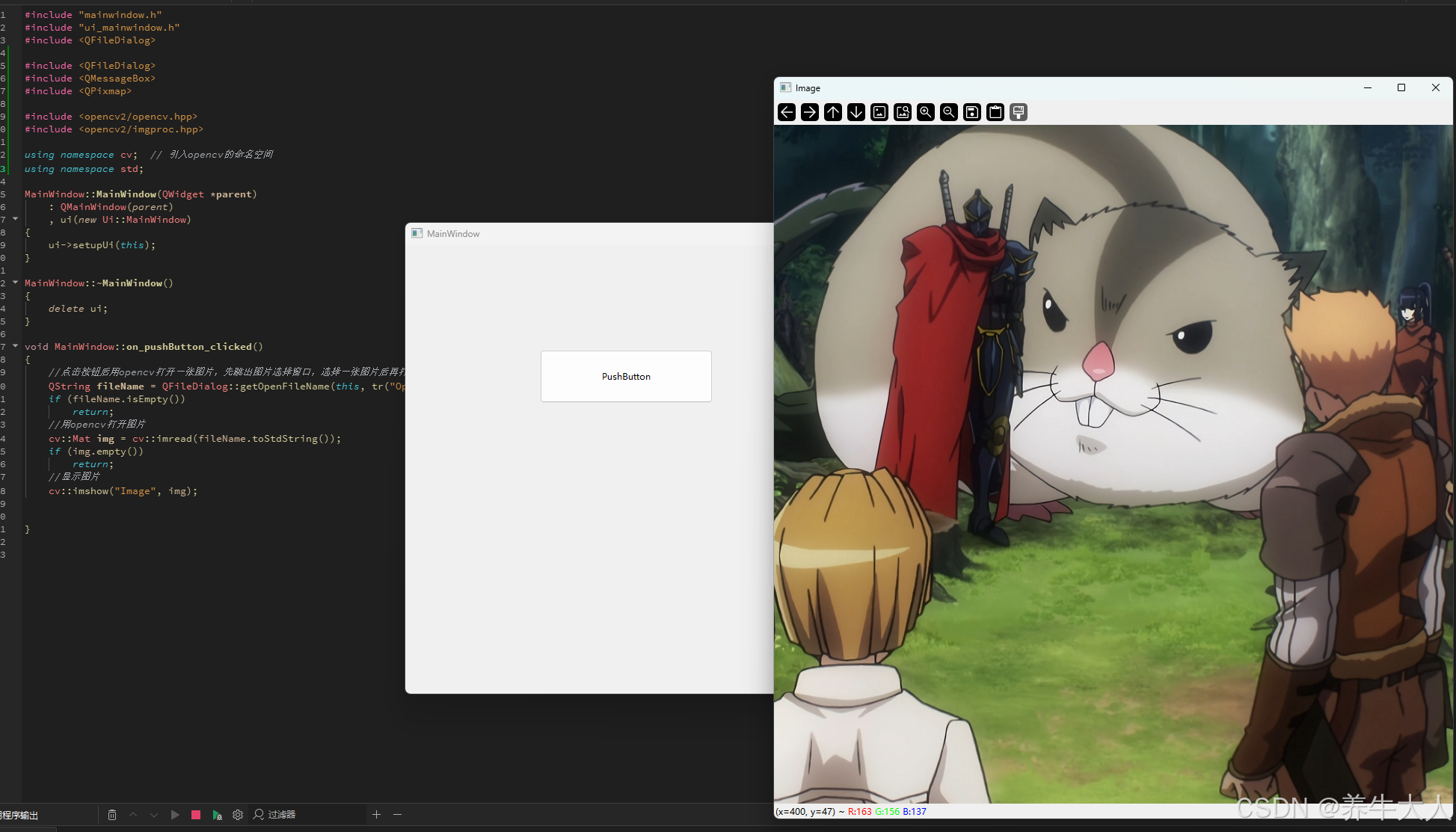The image size is (1456, 832).
Task: Click the MainWindow title bar icon
Action: pyautogui.click(x=417, y=233)
